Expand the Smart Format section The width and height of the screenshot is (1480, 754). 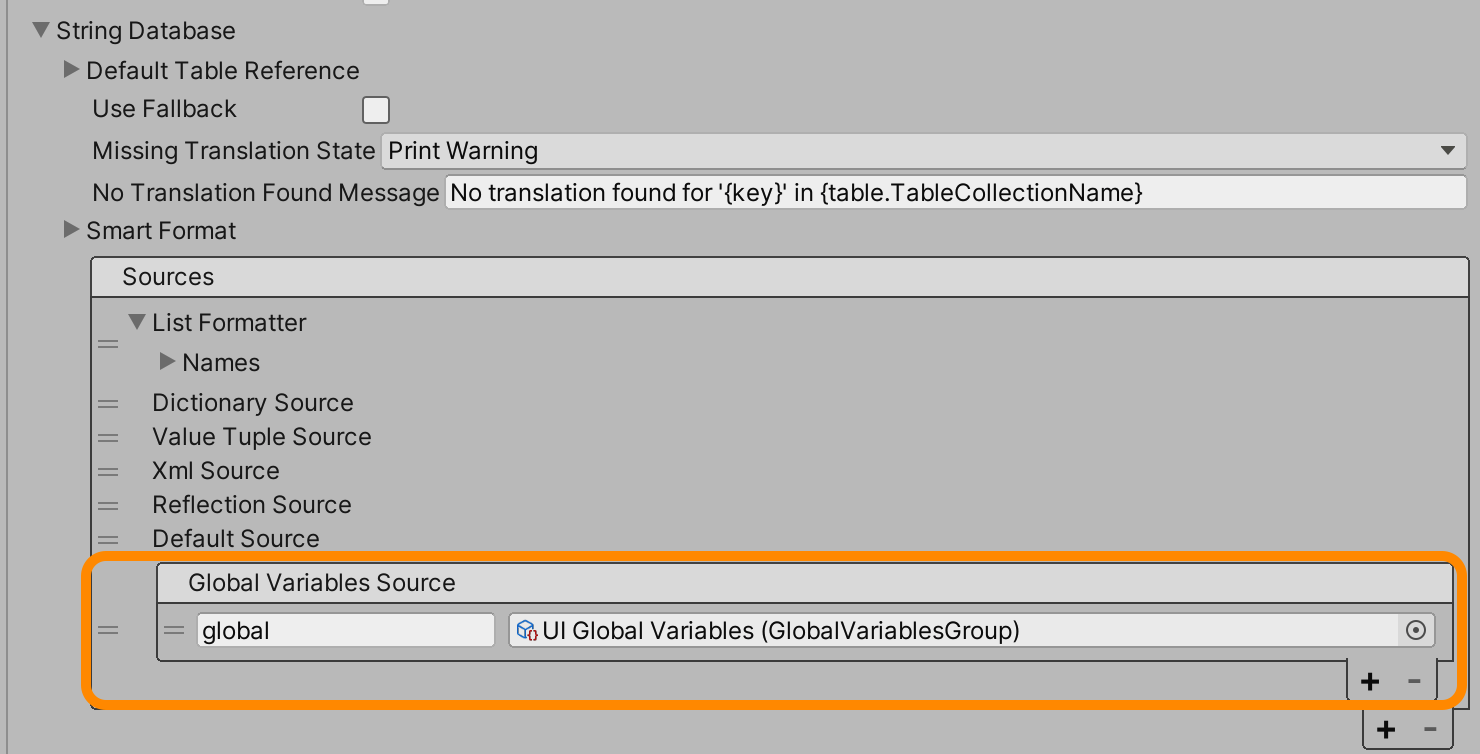(70, 230)
